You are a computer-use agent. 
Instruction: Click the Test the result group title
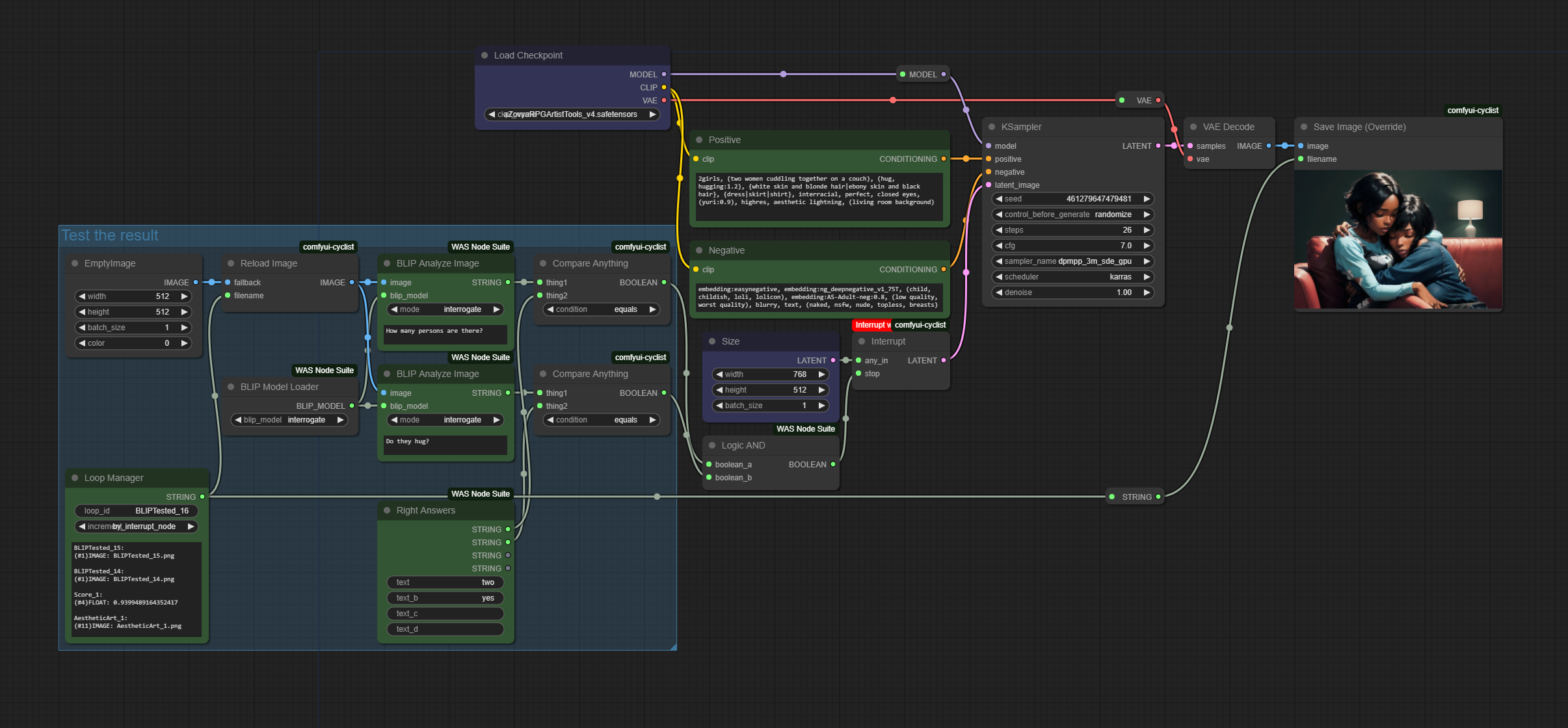tap(110, 235)
